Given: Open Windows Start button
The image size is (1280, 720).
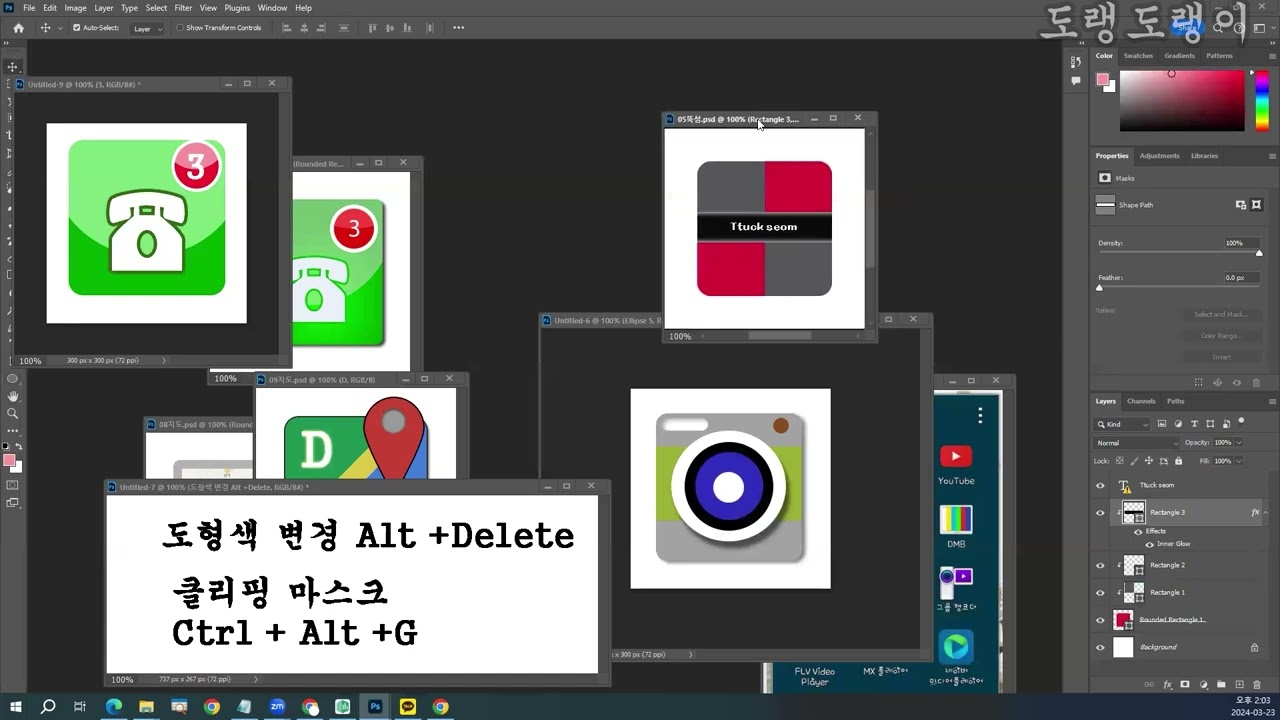Looking at the screenshot, I should (16, 707).
